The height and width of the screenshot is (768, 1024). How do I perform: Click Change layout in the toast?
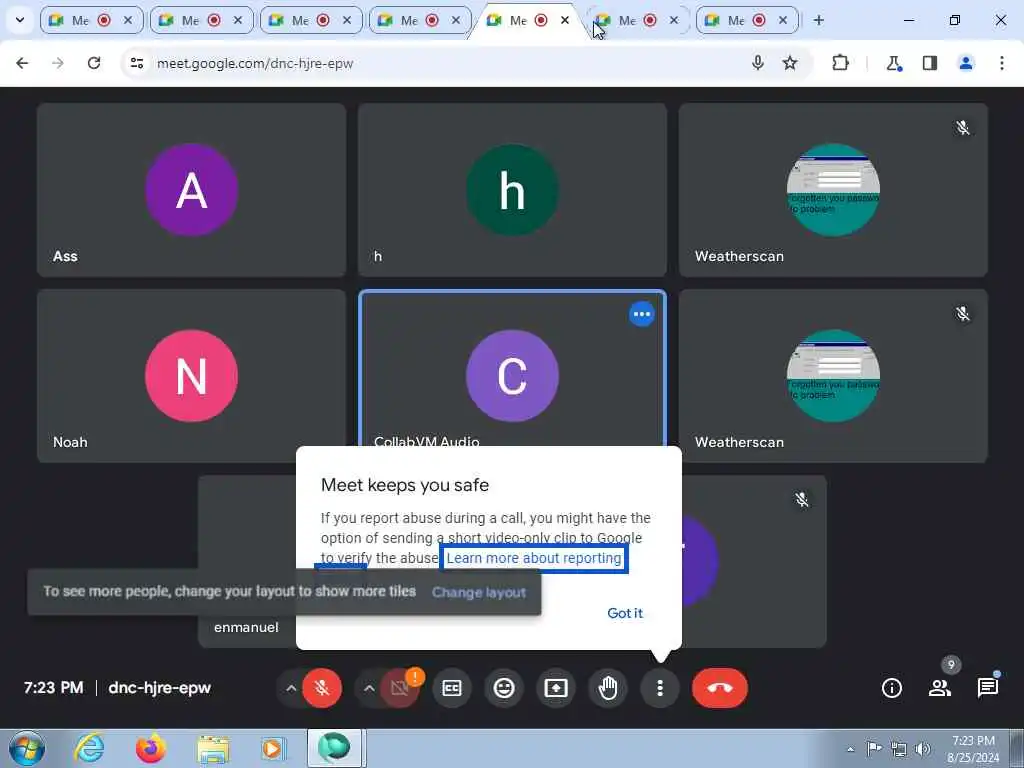click(479, 592)
